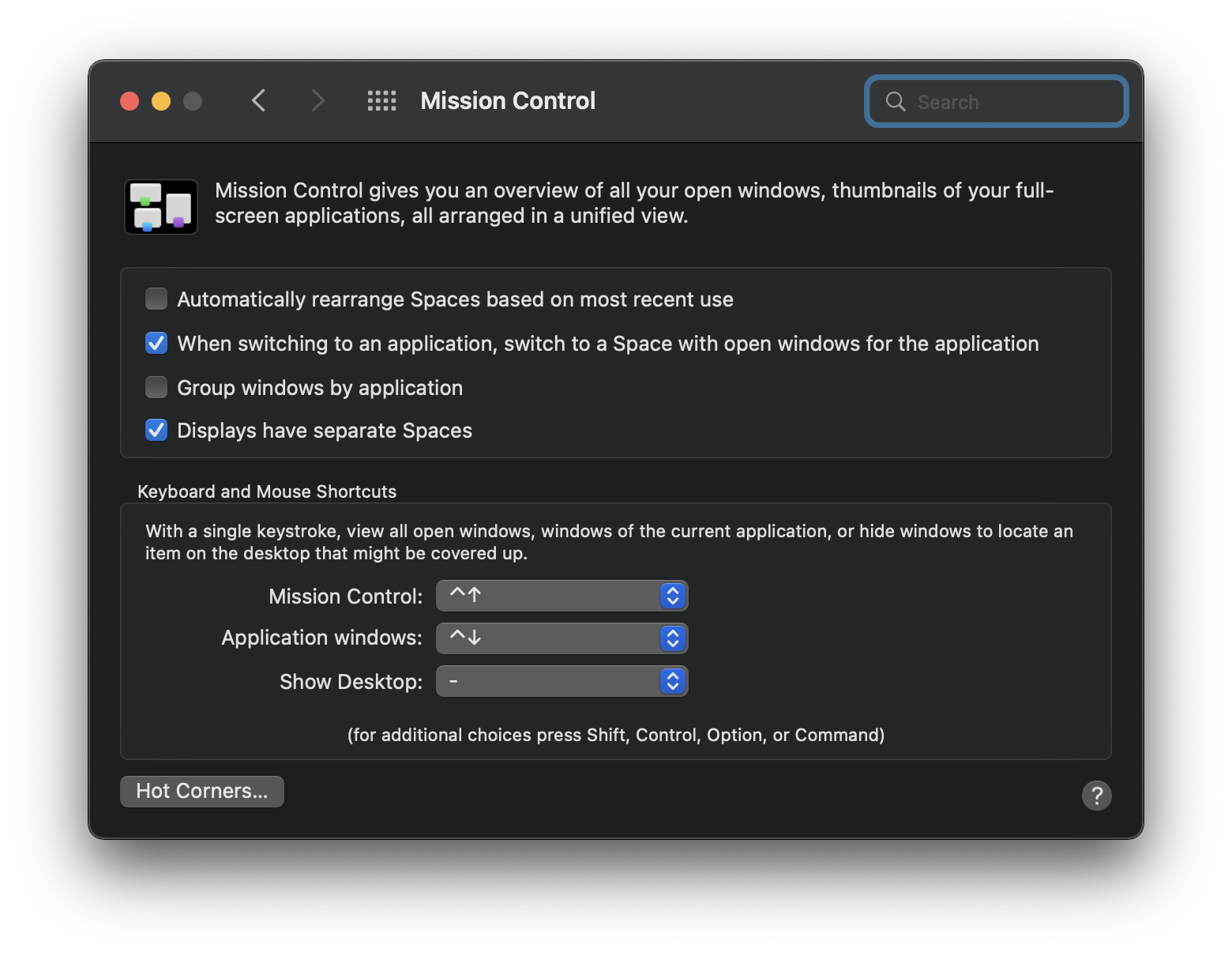Expand the Application windows shortcut dropdown
Screen dimensions: 1232x956
[562, 638]
